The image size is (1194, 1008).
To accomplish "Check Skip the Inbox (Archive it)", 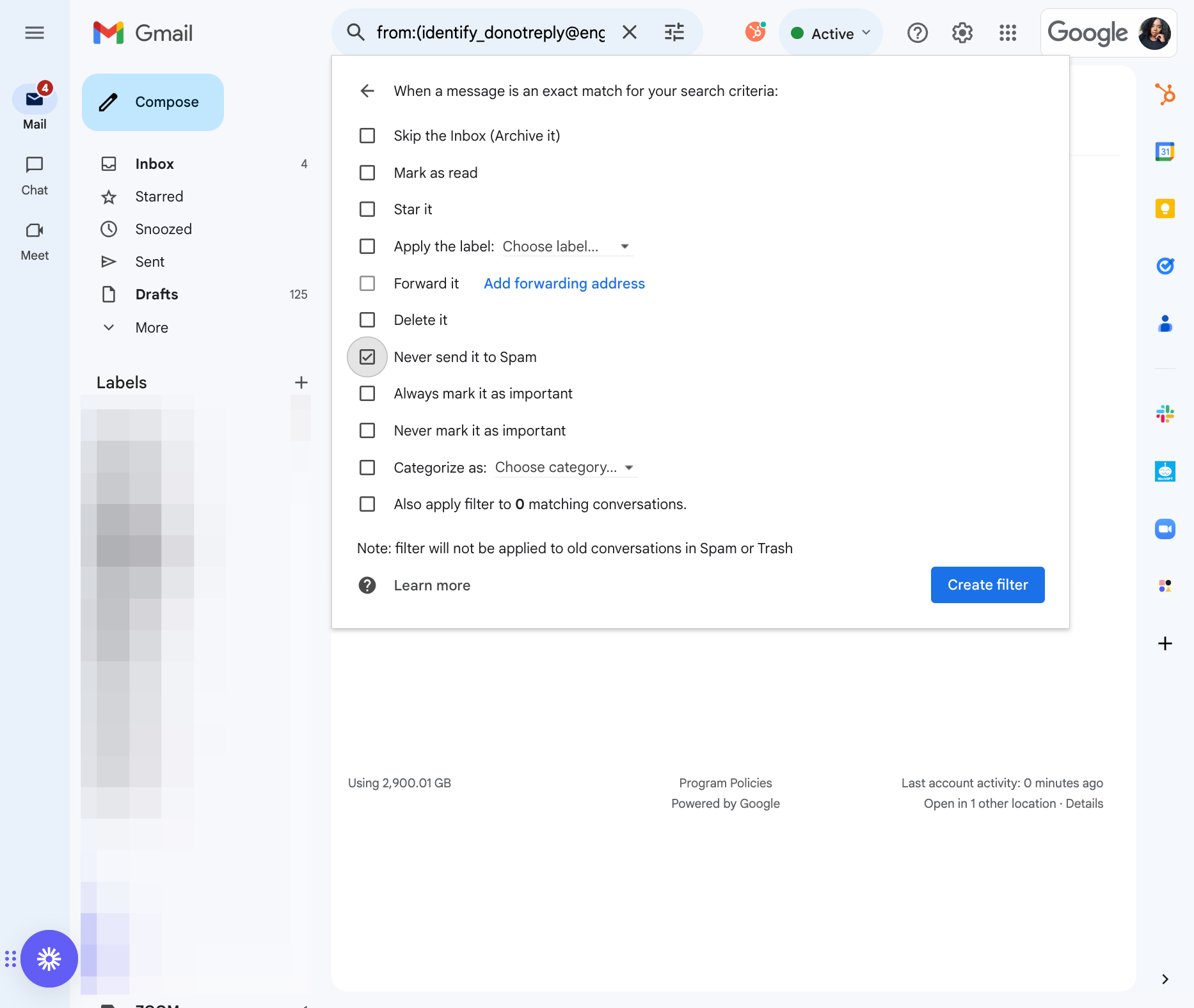I will (x=367, y=136).
